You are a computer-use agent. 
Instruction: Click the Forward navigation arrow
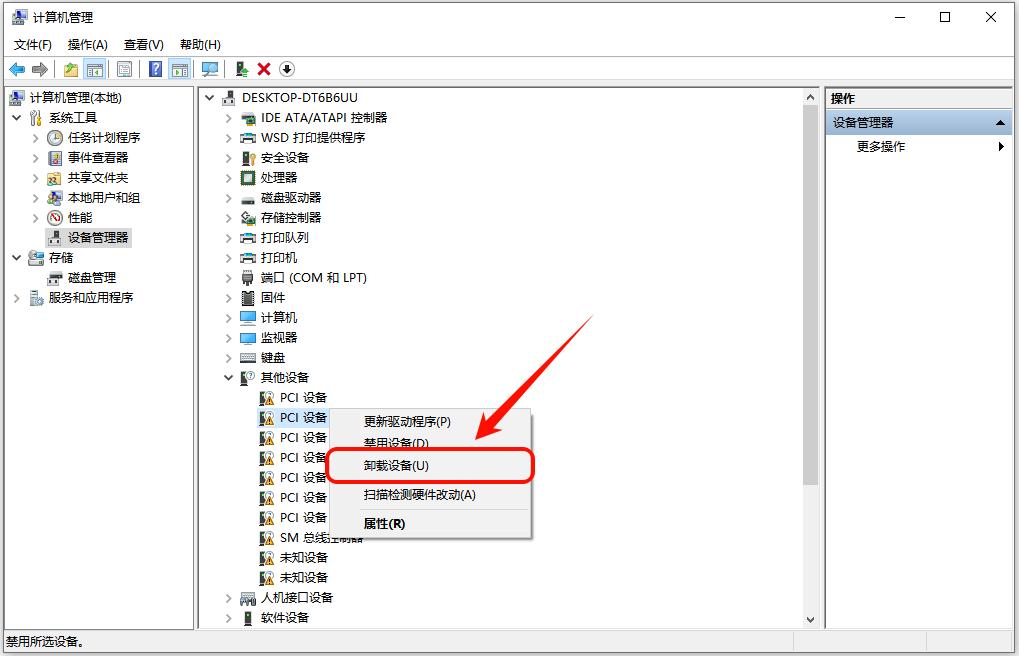coord(40,69)
